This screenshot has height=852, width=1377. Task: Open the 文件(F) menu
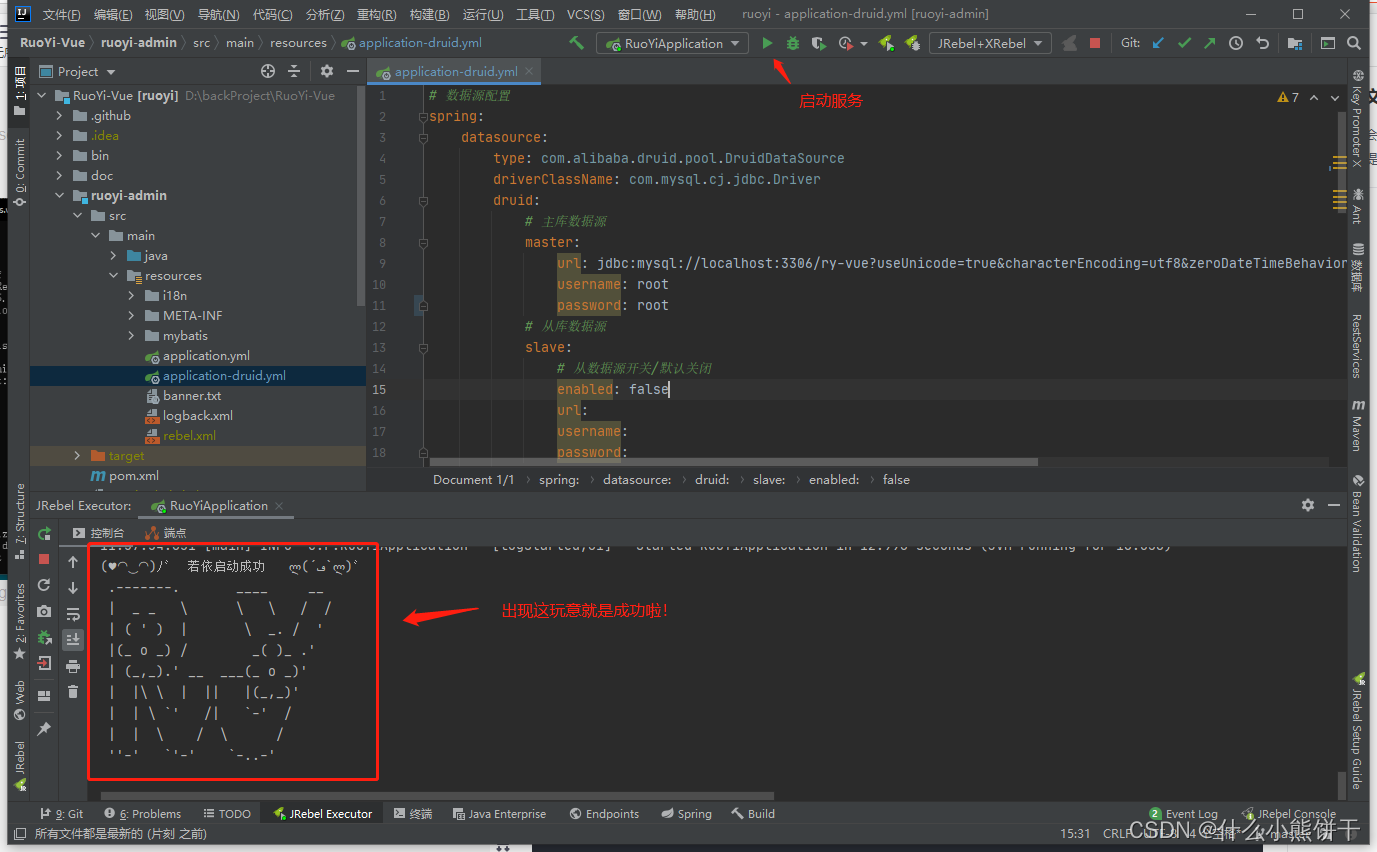62,15
